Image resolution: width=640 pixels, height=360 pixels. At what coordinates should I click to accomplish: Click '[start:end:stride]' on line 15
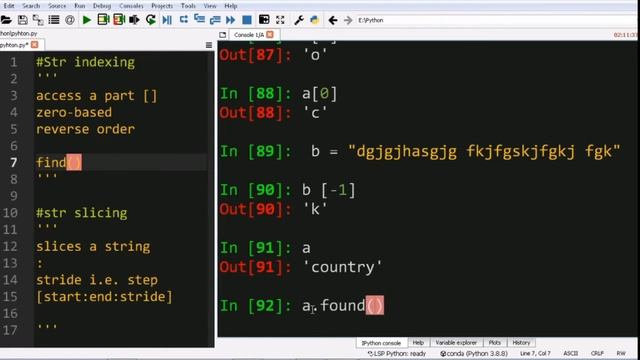tap(104, 296)
